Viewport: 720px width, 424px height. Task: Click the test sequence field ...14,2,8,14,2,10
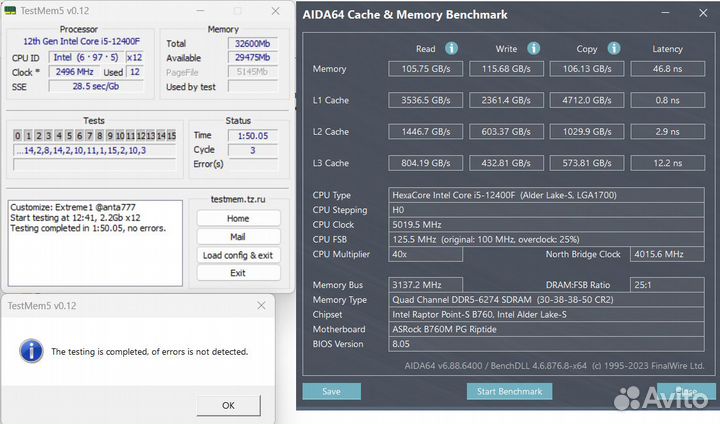pos(95,150)
